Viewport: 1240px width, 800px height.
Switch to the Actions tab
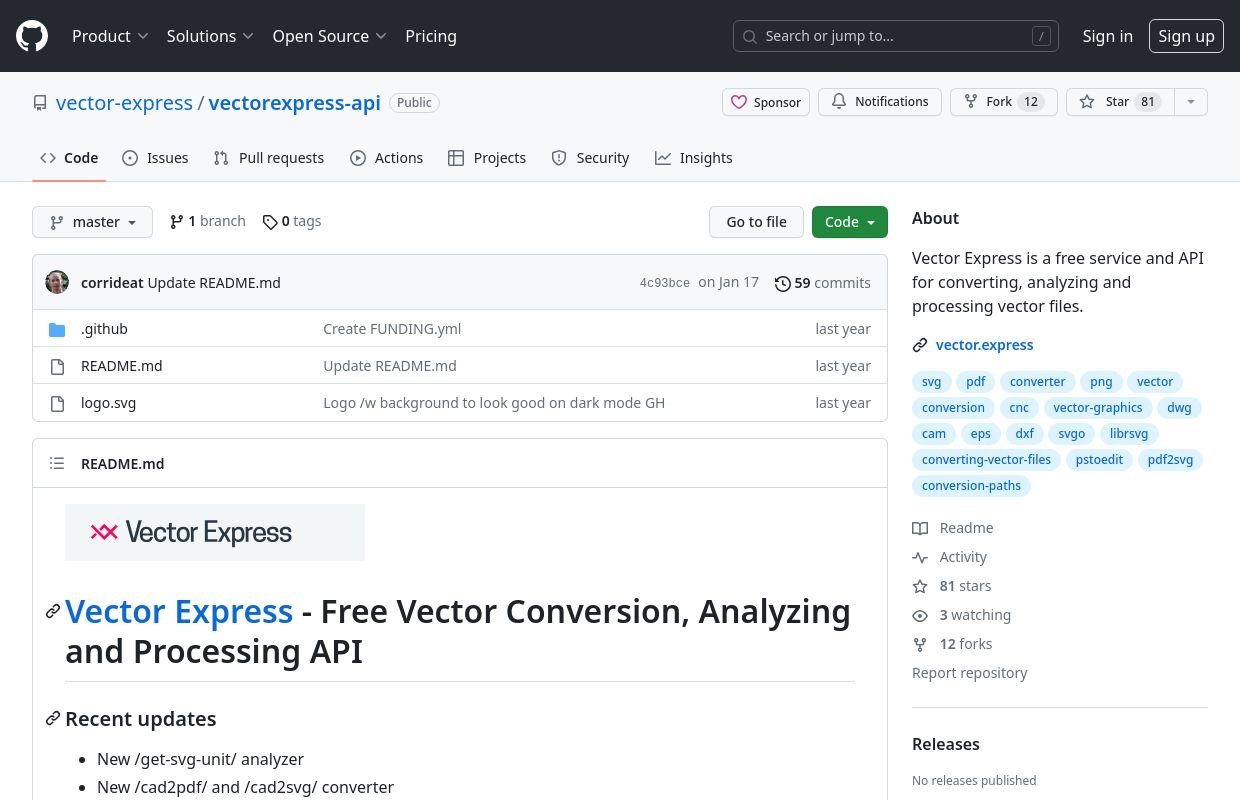click(387, 158)
